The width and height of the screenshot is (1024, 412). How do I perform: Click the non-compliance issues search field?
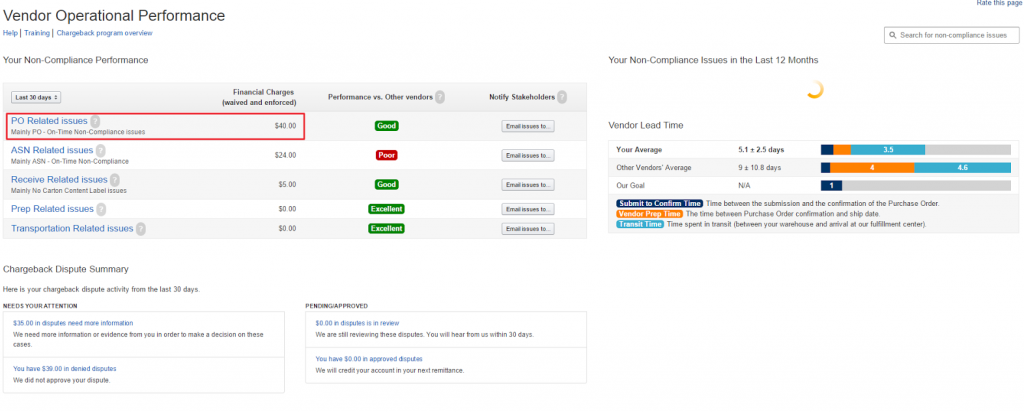[952, 35]
